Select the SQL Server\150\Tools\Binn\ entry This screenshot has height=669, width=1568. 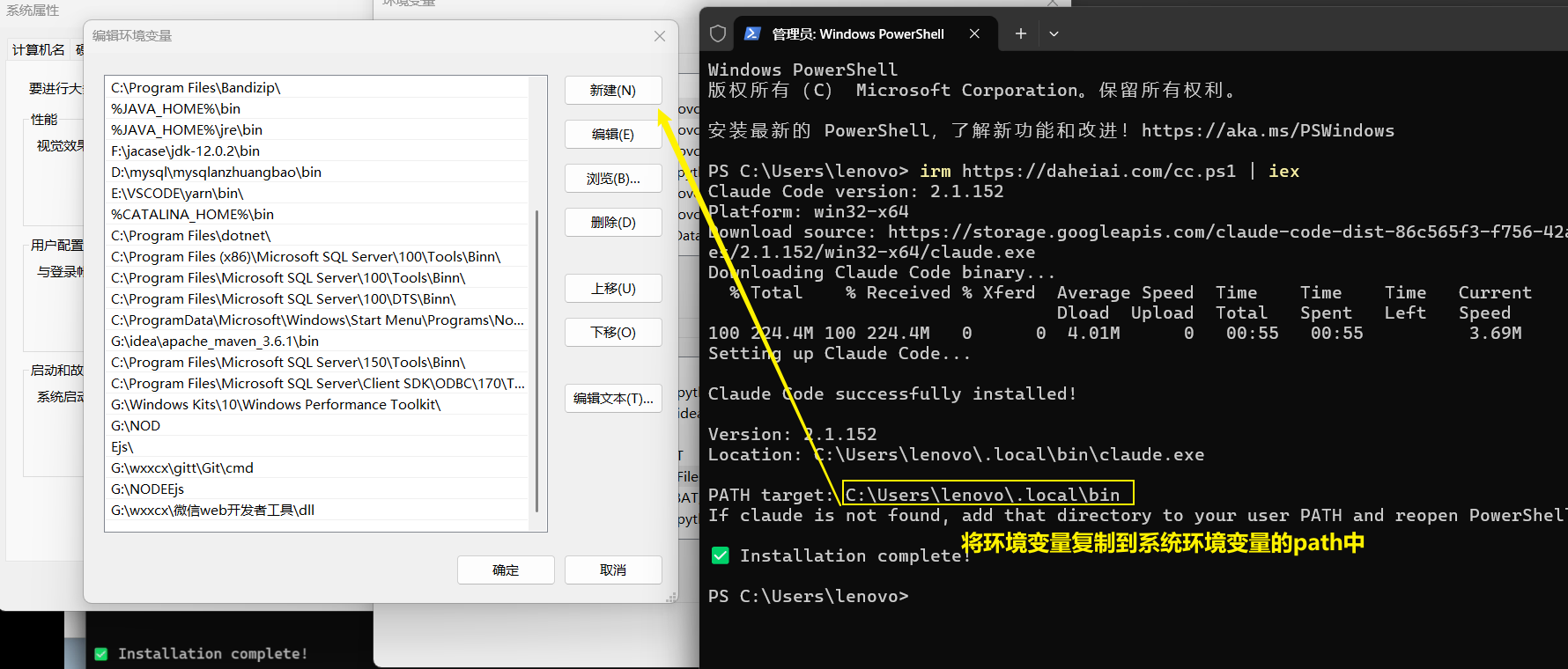click(317, 363)
